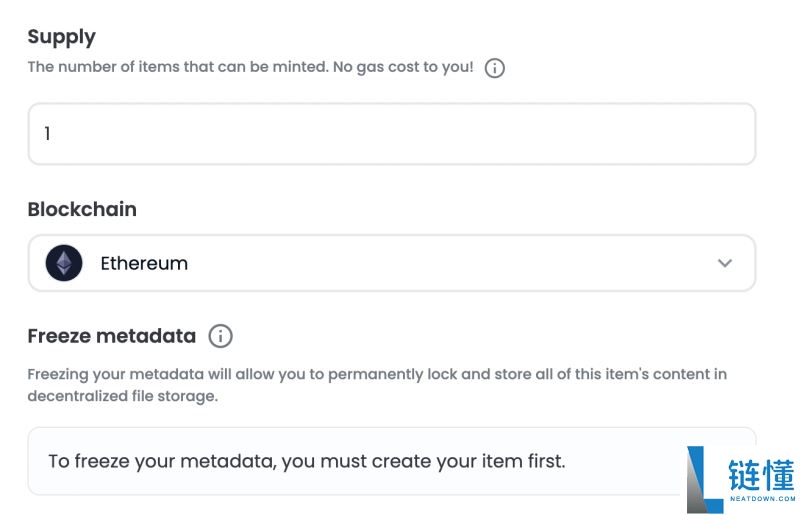The height and width of the screenshot is (515, 800).
Task: Select the Ethereum text label in dropdown
Action: click(x=144, y=263)
